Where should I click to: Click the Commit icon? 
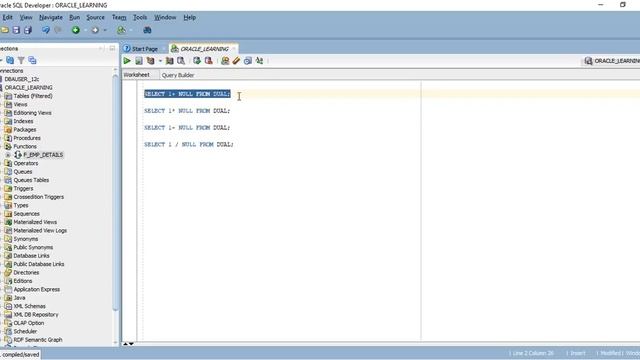(x=197, y=61)
